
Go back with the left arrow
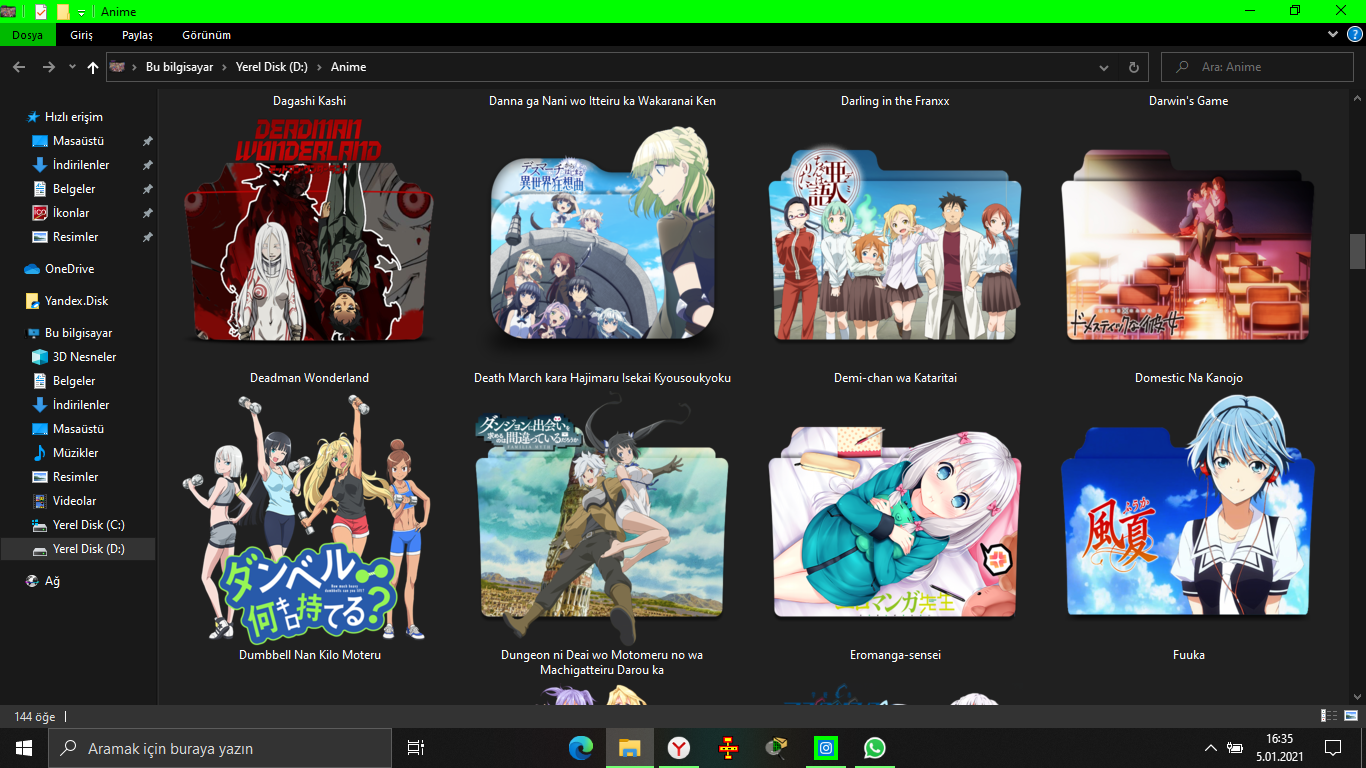coord(19,67)
